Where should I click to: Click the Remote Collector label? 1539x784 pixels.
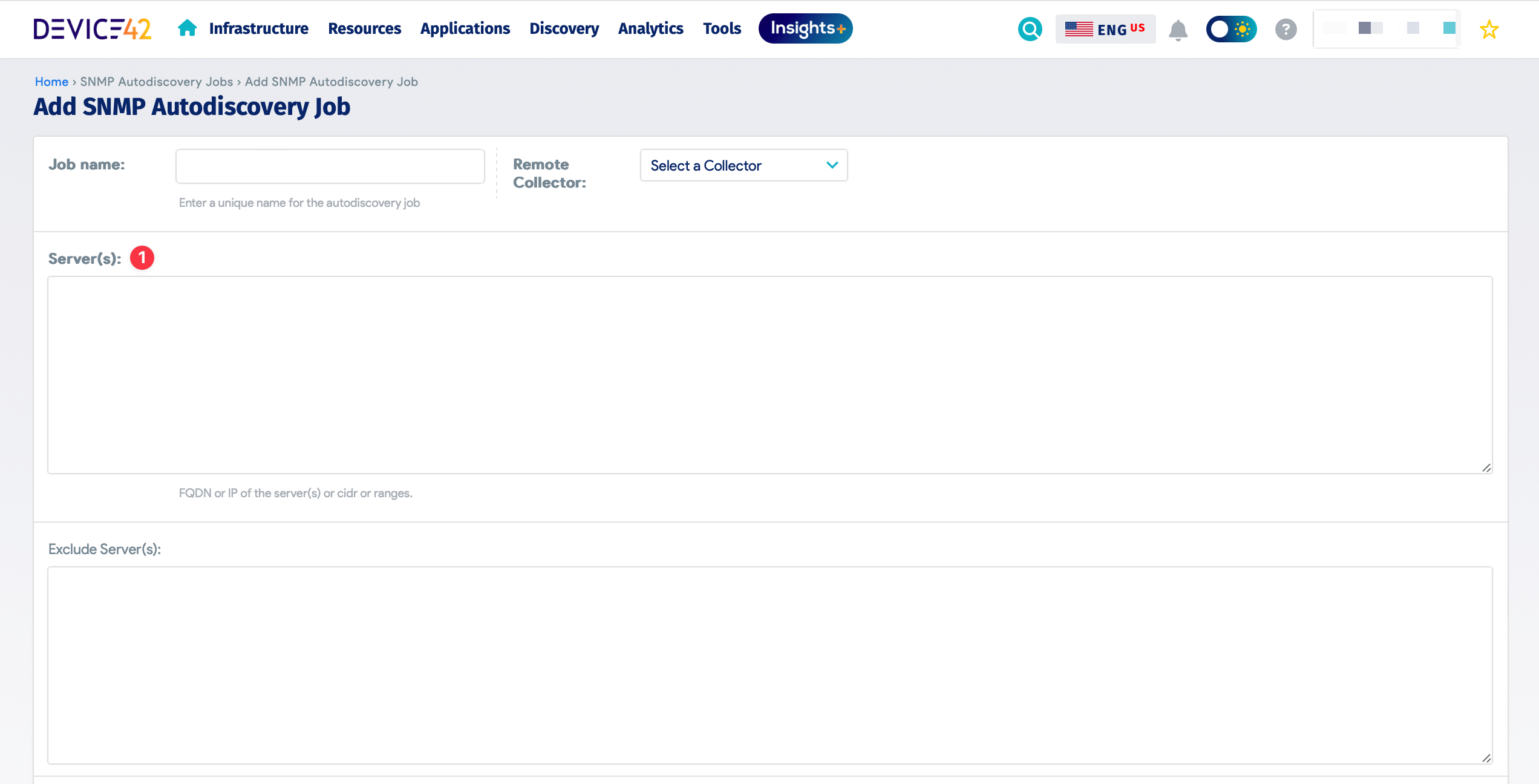549,174
